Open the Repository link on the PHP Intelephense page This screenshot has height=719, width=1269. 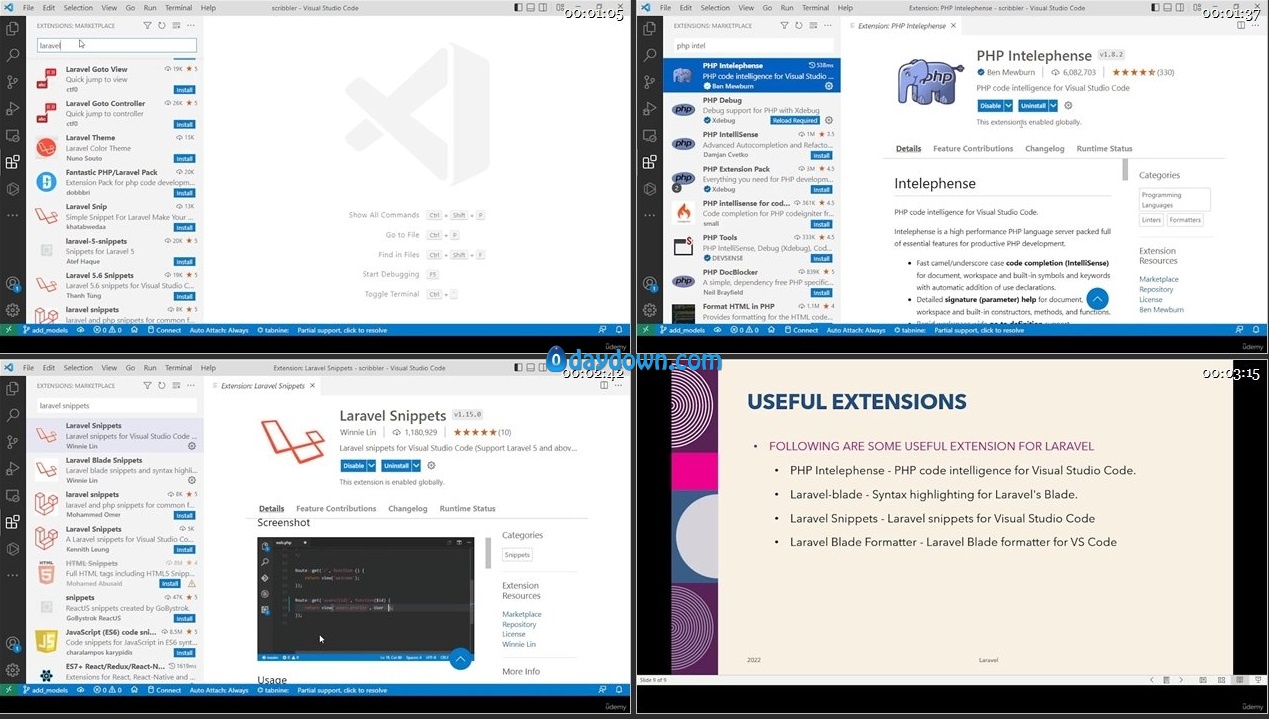[1156, 290]
